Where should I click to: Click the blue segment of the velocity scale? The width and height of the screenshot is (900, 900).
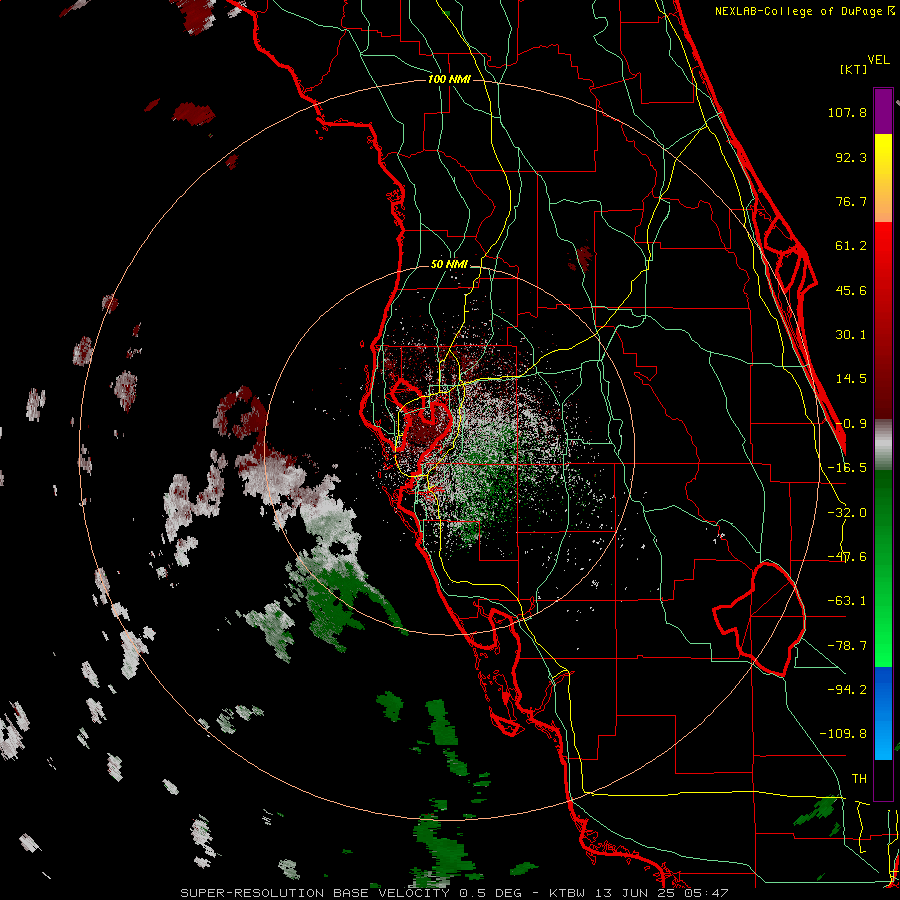click(x=883, y=713)
